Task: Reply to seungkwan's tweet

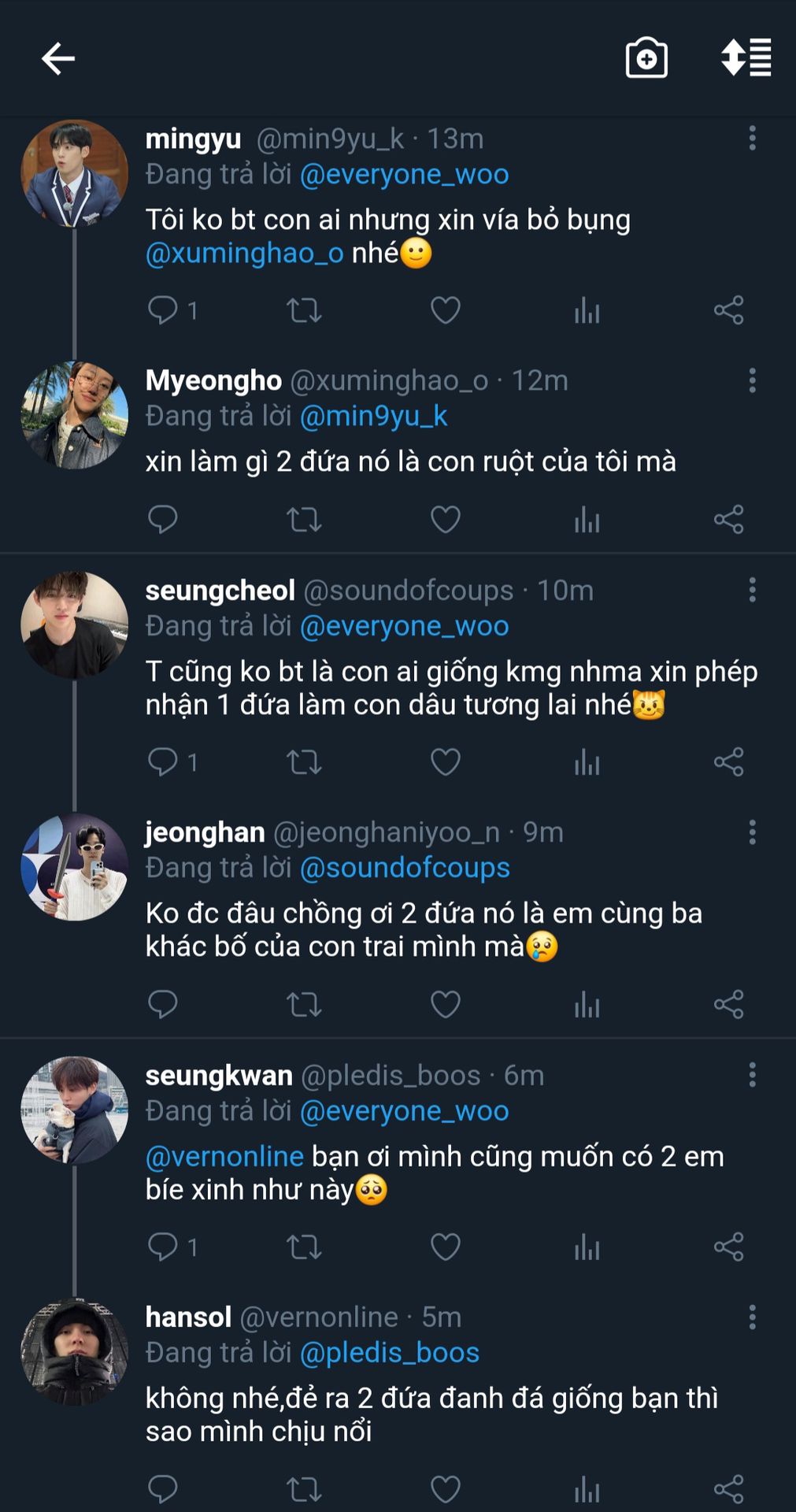Action: [163, 1247]
